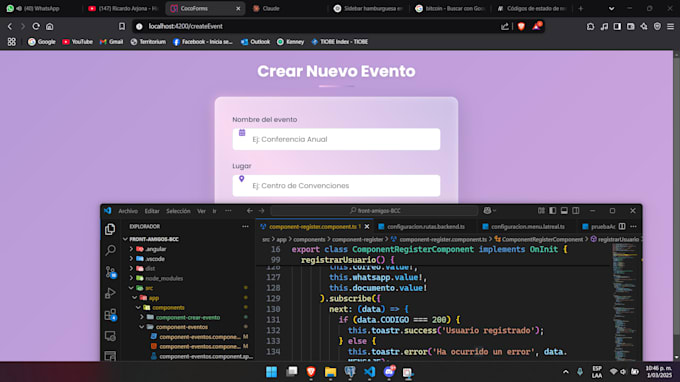Bookmark this page in Brave
Screen dimensions: 680x382
click(x=122, y=26)
